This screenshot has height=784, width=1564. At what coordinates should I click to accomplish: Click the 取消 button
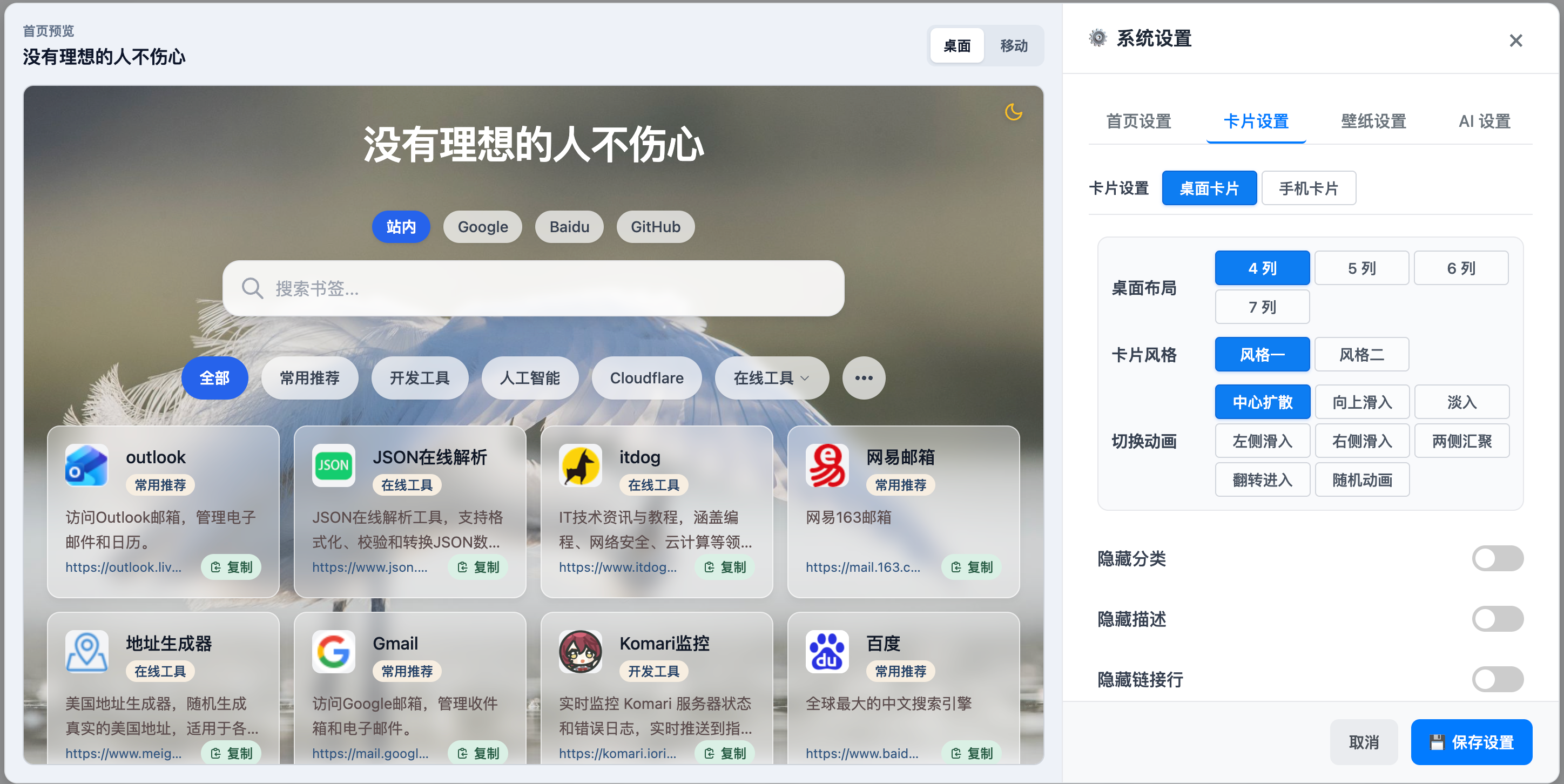pyautogui.click(x=1364, y=742)
